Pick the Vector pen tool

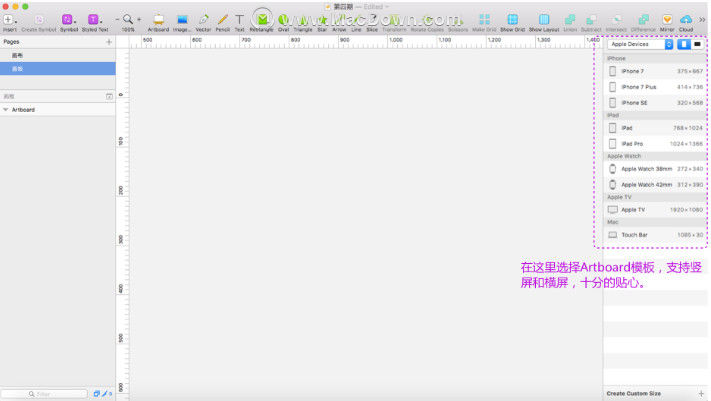tap(203, 22)
